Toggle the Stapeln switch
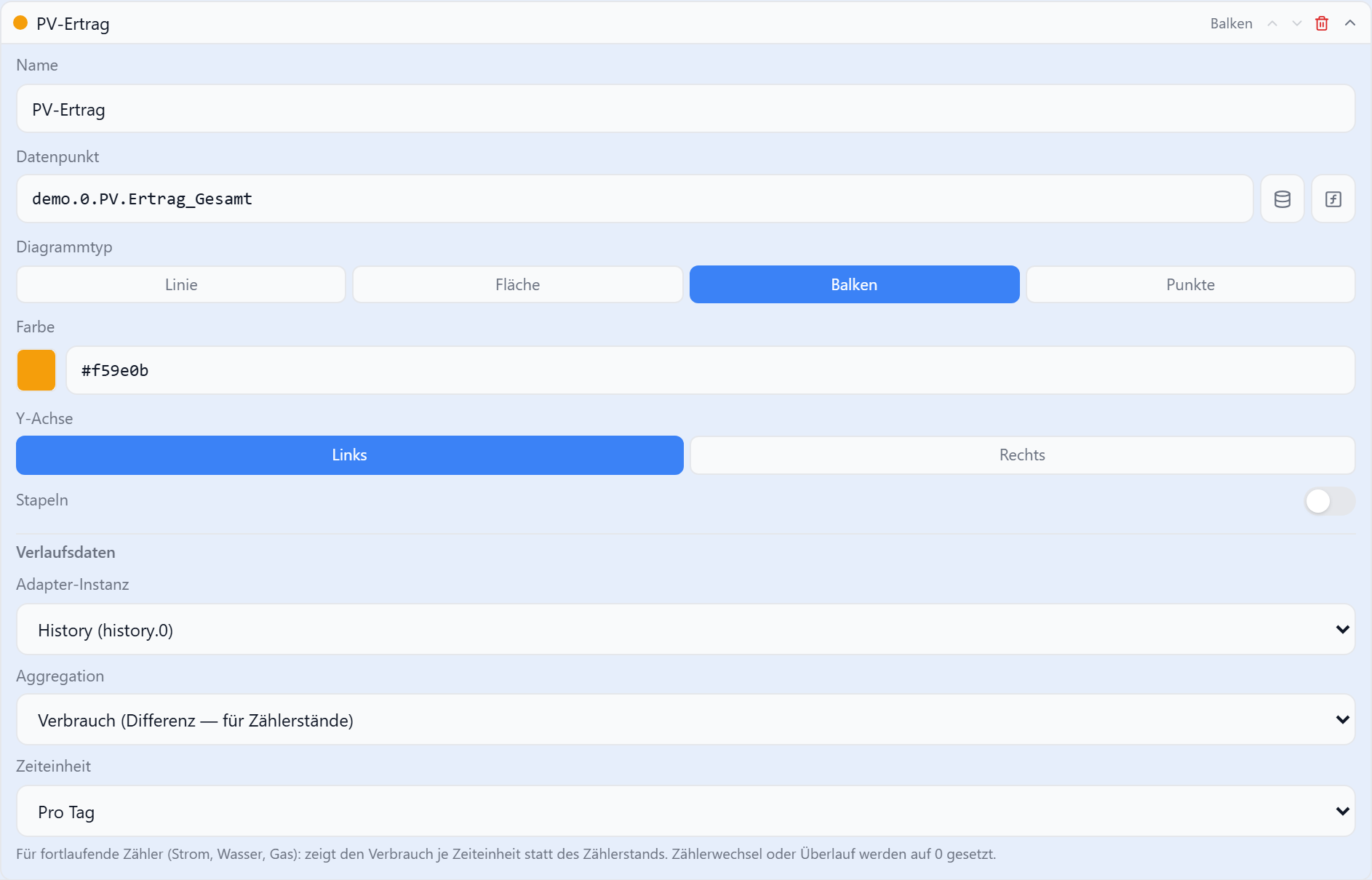 [1330, 501]
